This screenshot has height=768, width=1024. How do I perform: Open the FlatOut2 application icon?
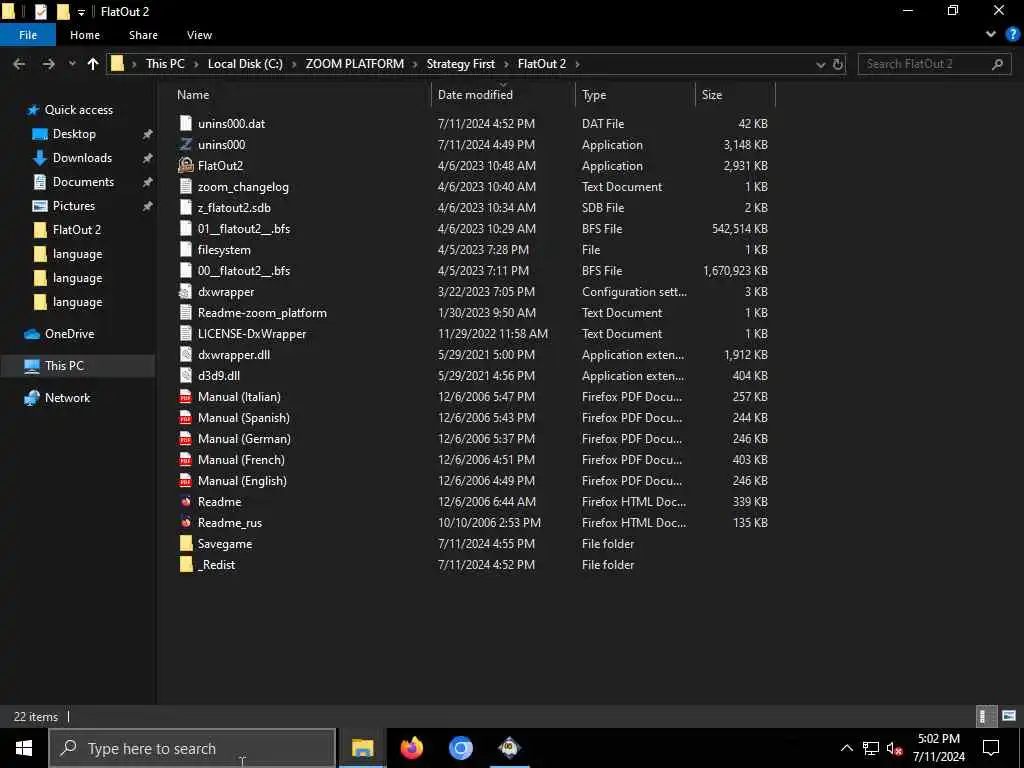click(x=185, y=165)
